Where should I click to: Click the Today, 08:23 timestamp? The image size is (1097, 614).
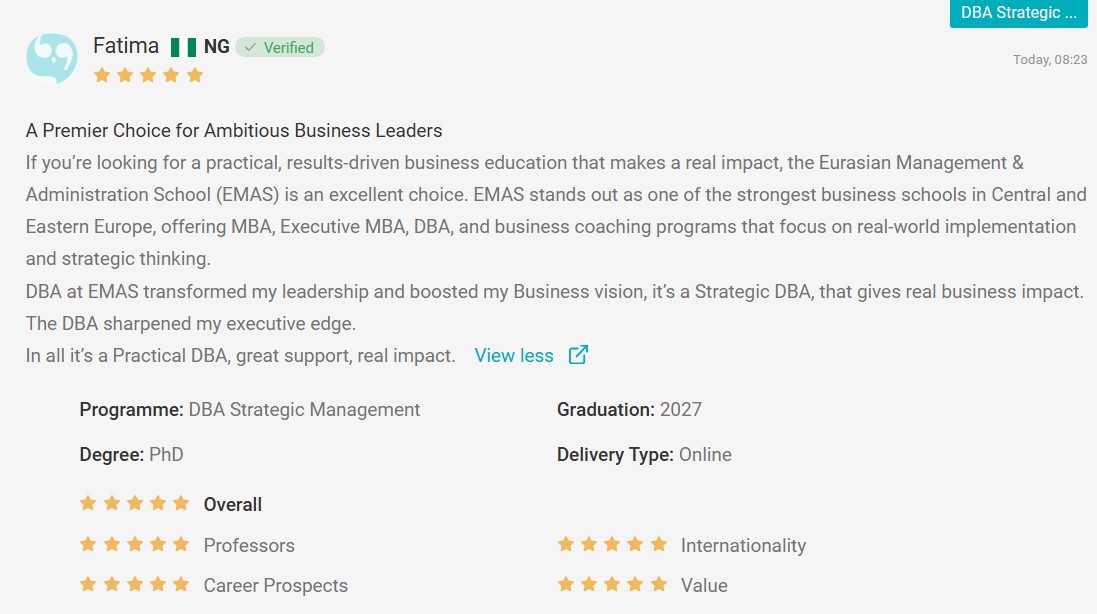click(1050, 59)
